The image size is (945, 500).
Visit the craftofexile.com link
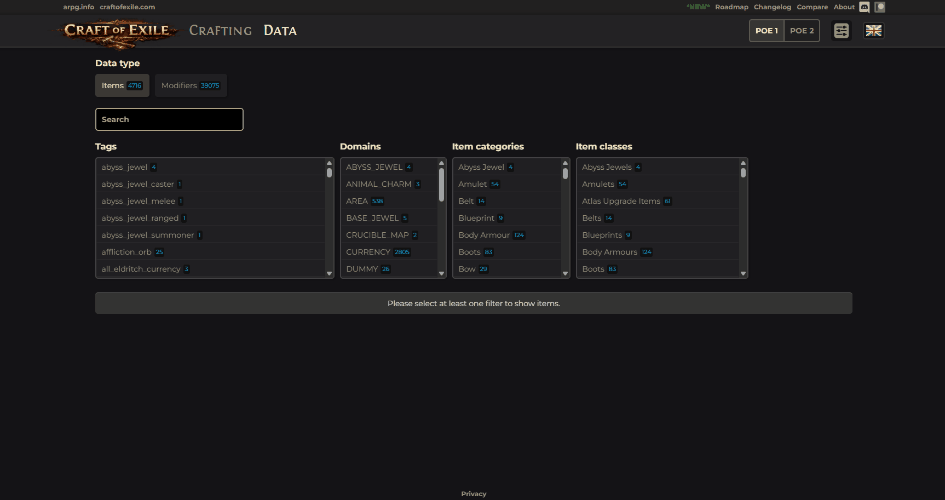pos(127,7)
